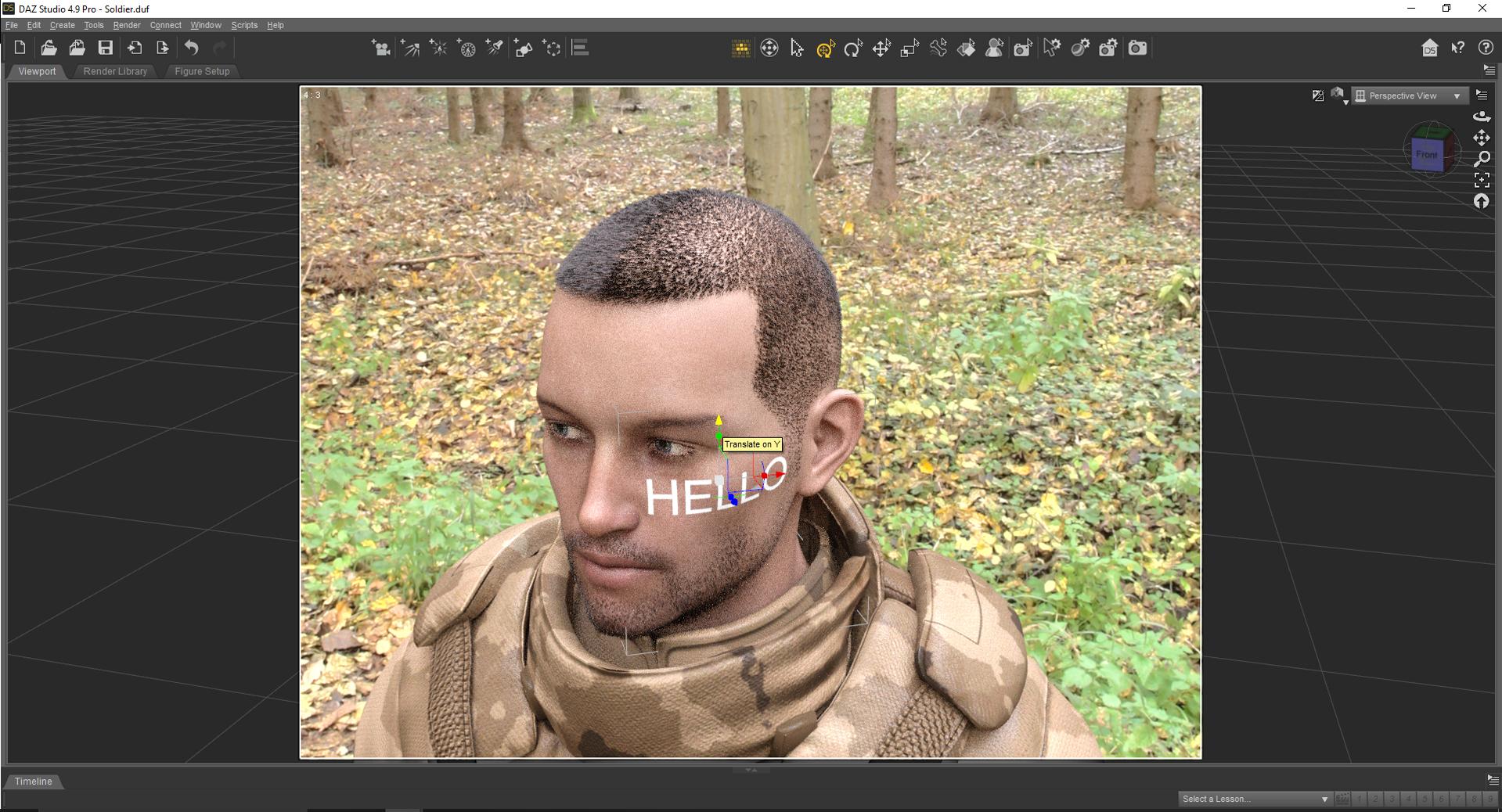The image size is (1502, 812).
Task: Open the viewport options menu icon
Action: [x=1482, y=95]
